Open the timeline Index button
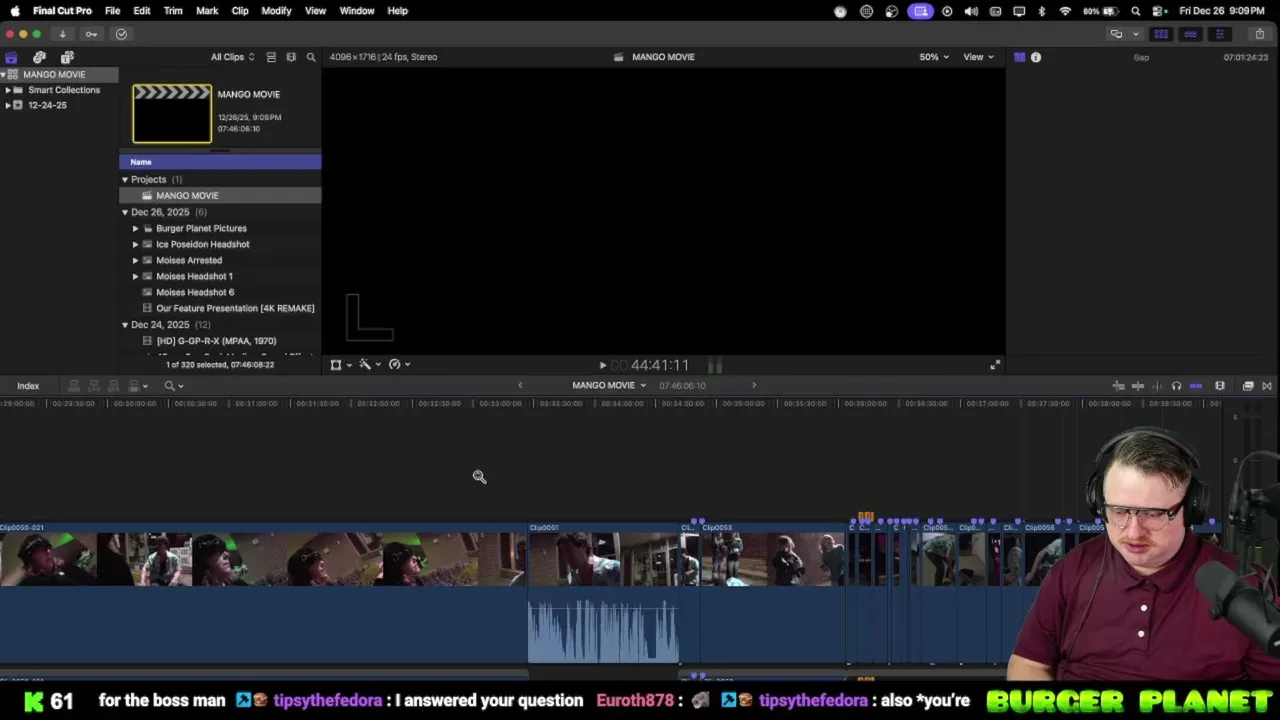 pos(28,386)
